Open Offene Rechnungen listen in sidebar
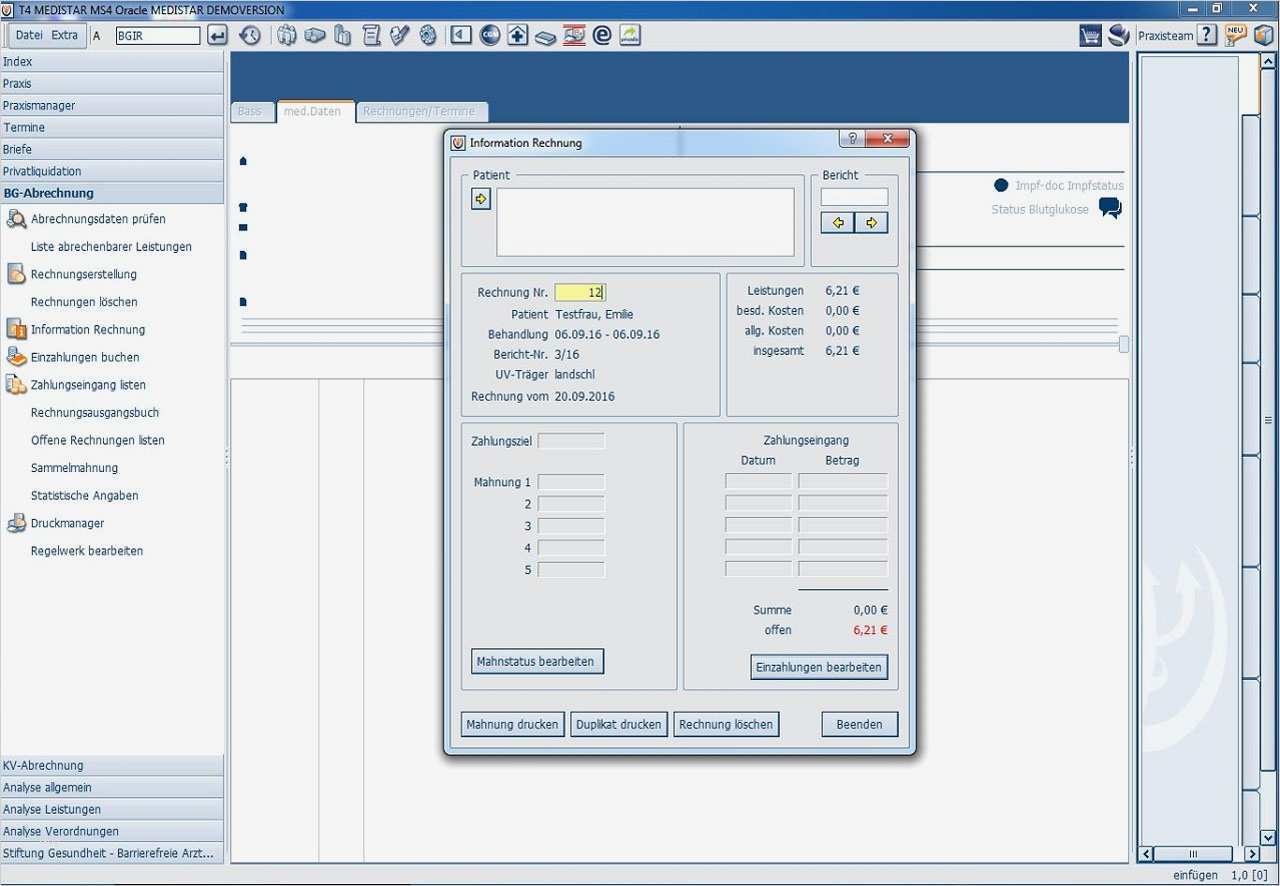Viewport: 1280px width, 886px height. tap(97, 440)
